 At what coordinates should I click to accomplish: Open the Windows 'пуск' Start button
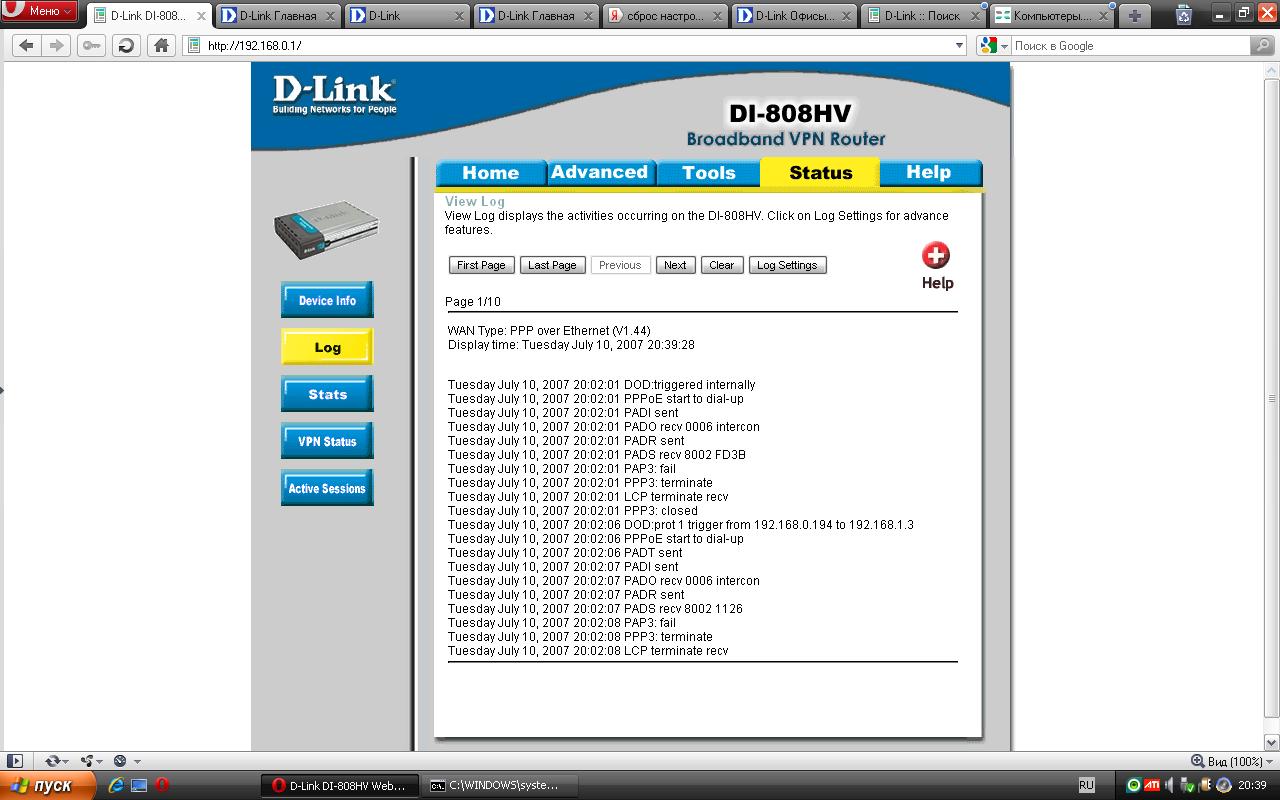pos(49,785)
